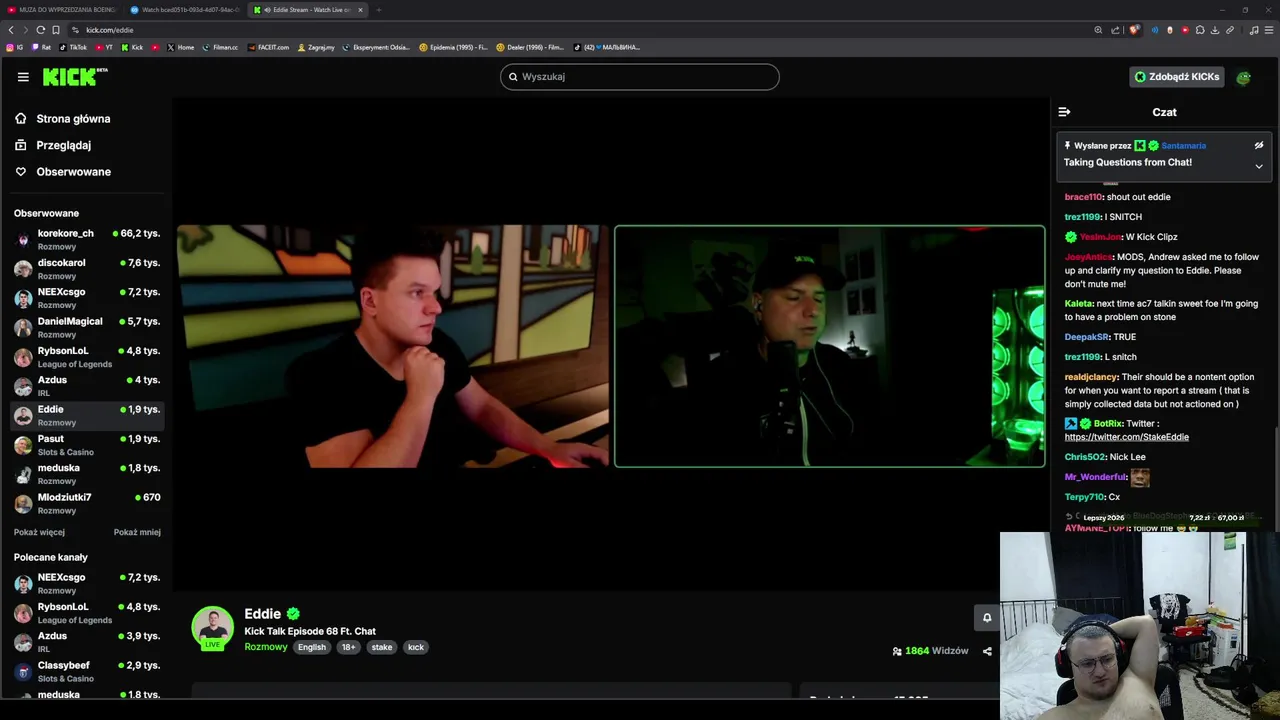Reload the page
The width and height of the screenshot is (1280, 720).
[41, 30]
